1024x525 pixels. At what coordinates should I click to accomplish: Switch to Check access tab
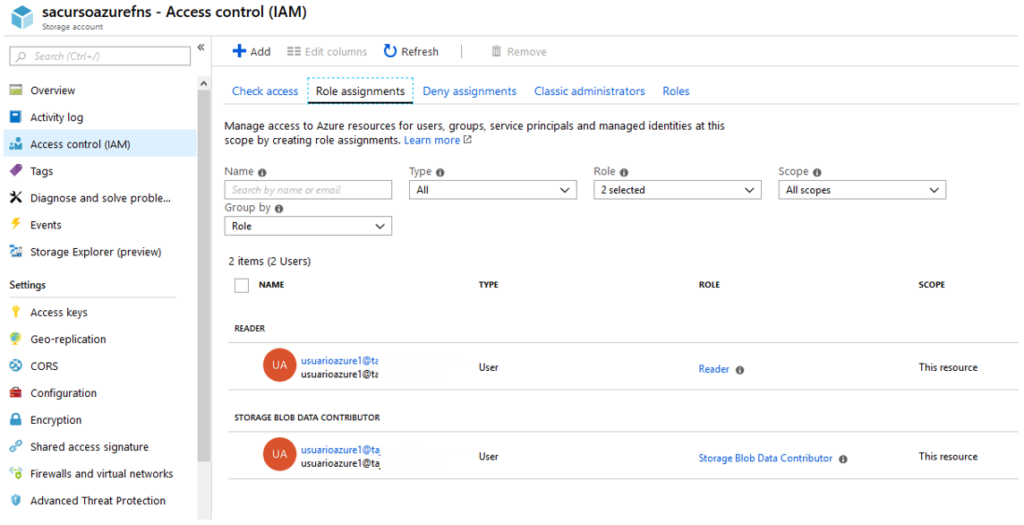point(265,91)
